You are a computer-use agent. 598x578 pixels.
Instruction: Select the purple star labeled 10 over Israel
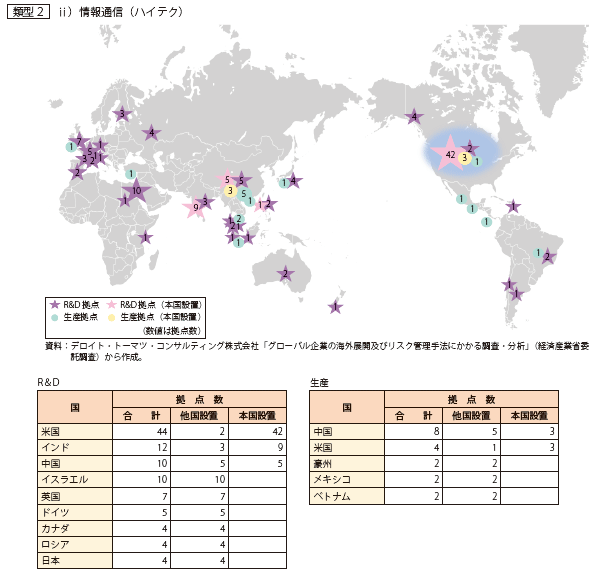pos(137,190)
